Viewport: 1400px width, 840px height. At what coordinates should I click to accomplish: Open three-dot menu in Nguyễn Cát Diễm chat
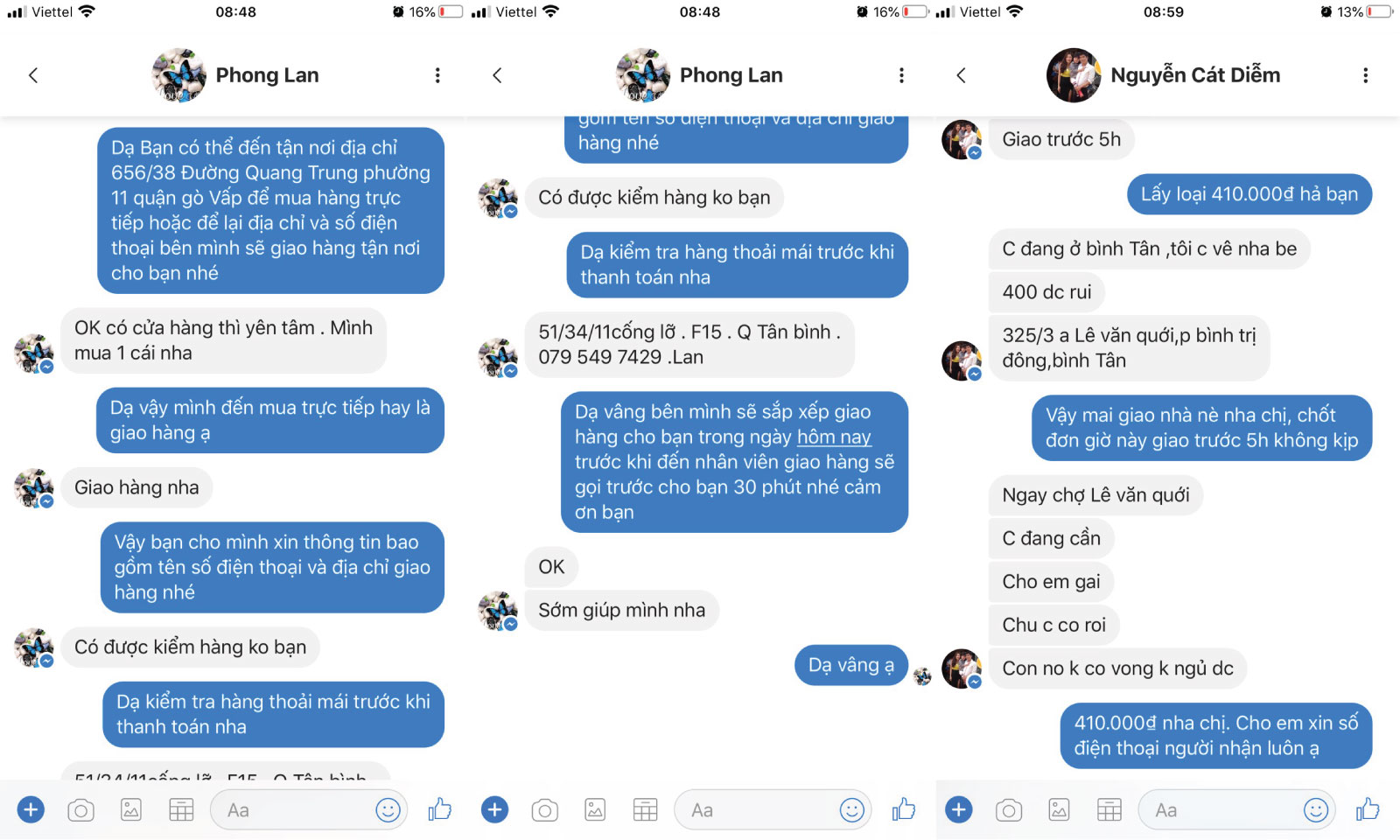(1365, 75)
